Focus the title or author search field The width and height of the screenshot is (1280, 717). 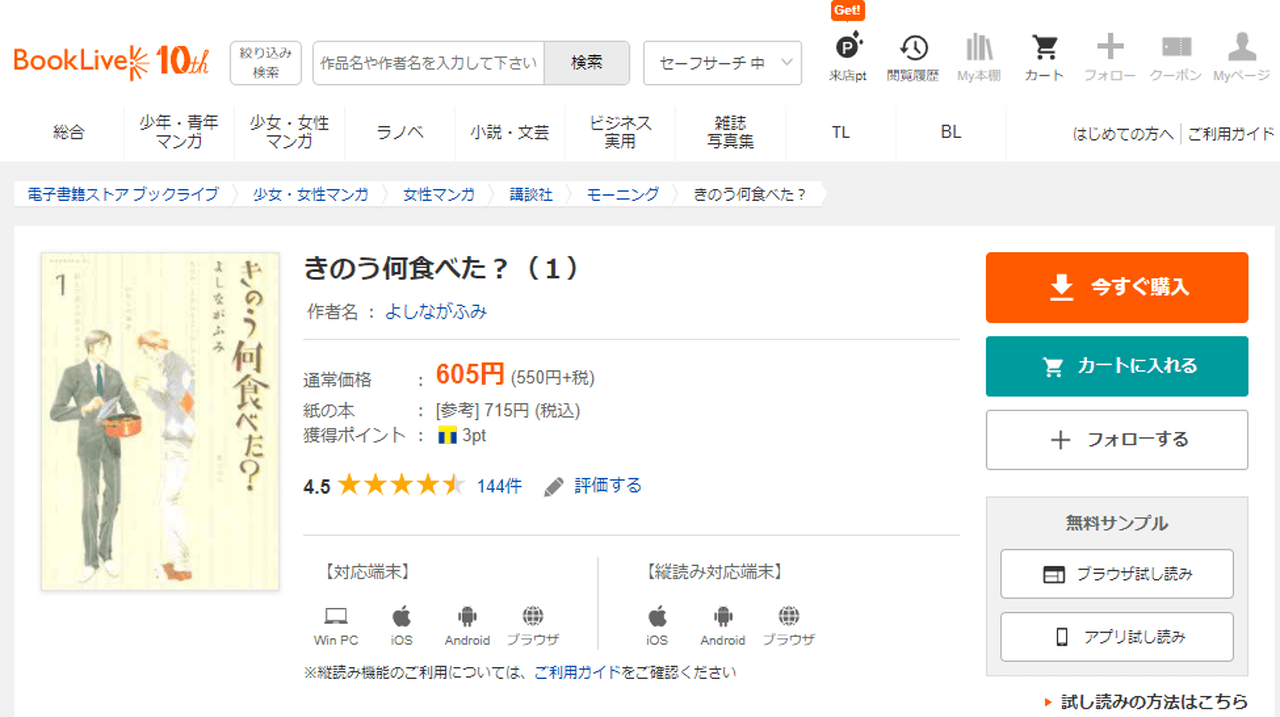(428, 63)
